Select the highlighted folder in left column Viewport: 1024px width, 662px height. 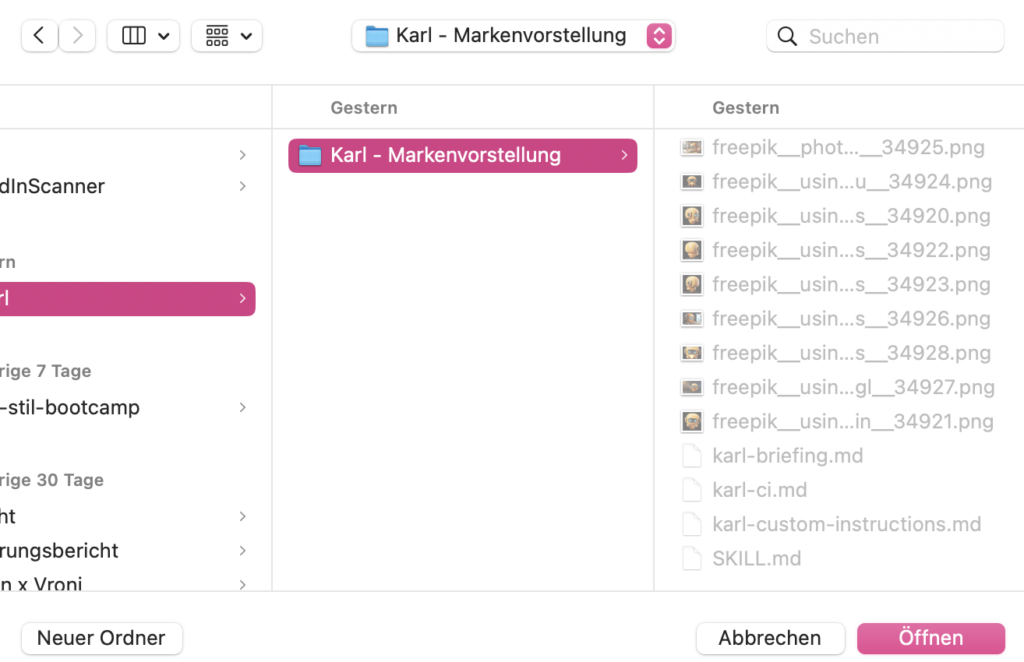[x=127, y=299]
